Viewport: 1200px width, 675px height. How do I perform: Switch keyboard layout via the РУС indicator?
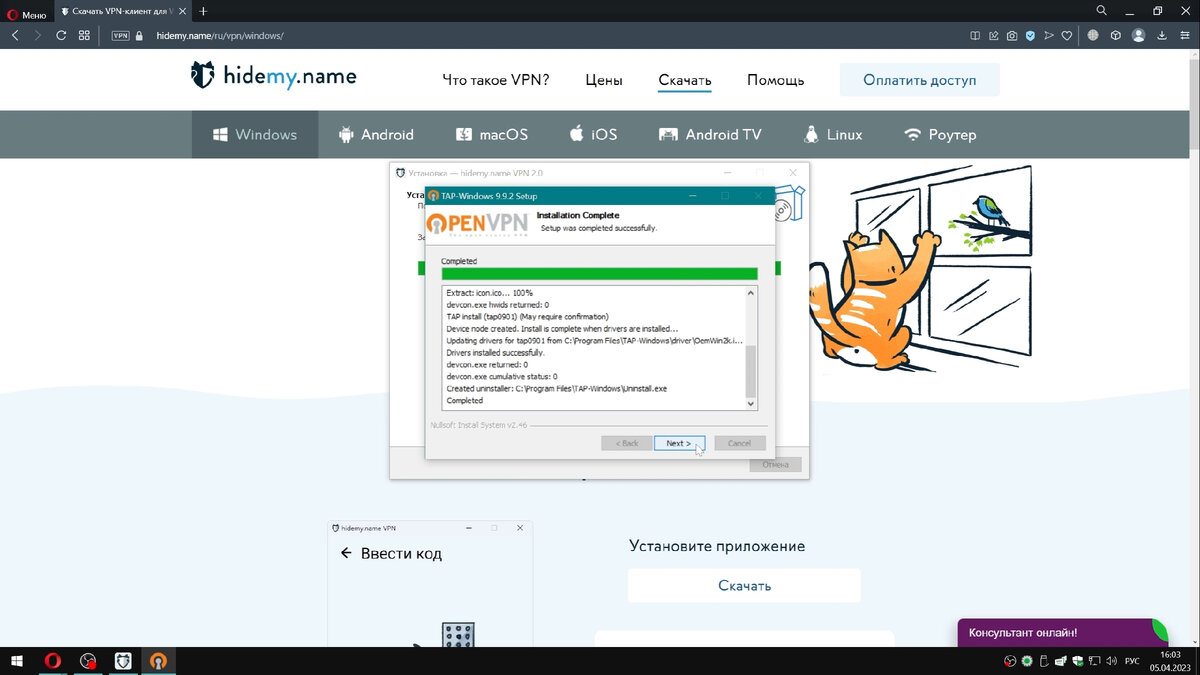(1132, 660)
